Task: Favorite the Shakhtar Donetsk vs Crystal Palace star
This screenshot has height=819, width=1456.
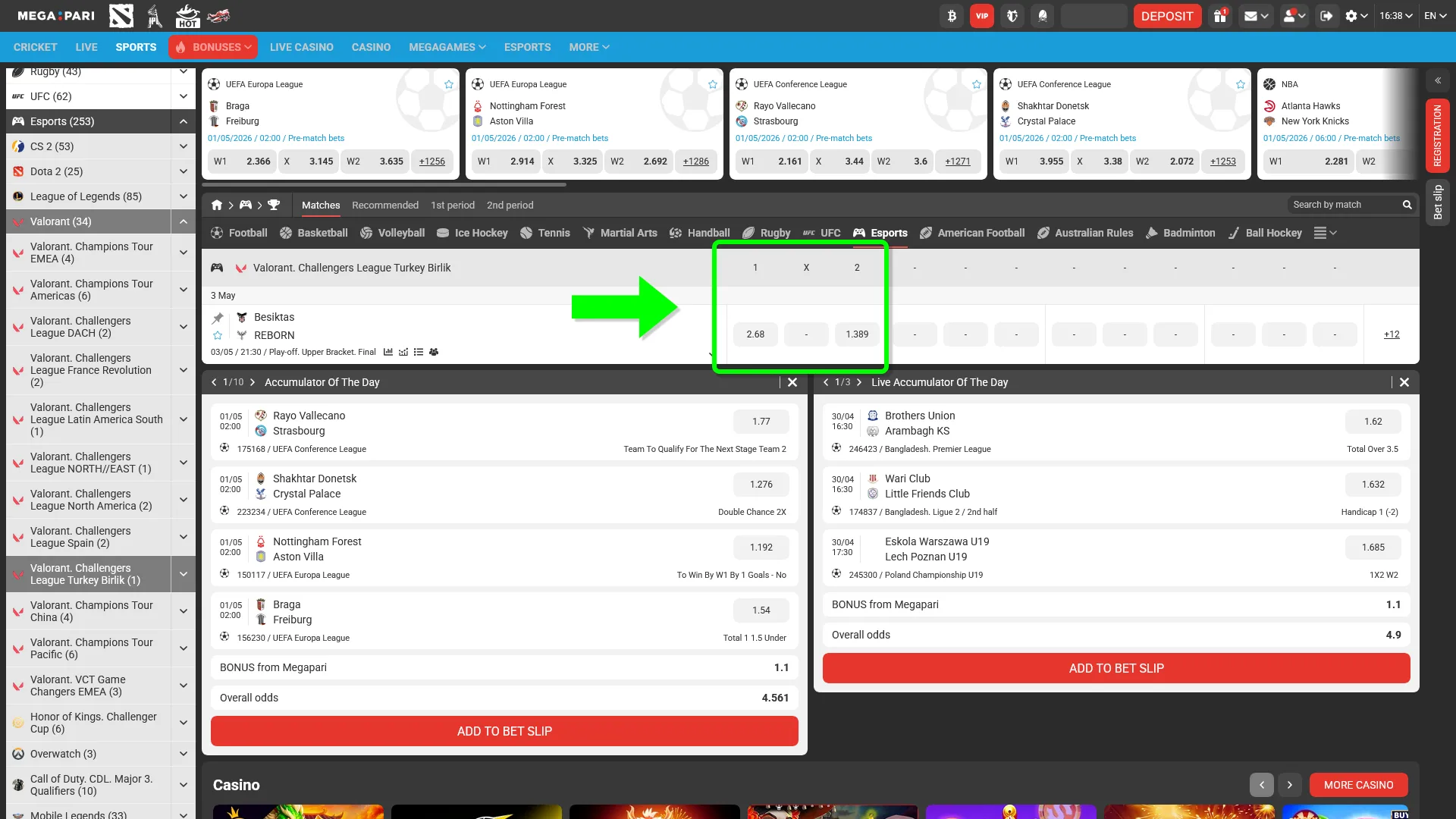Action: (x=1241, y=84)
